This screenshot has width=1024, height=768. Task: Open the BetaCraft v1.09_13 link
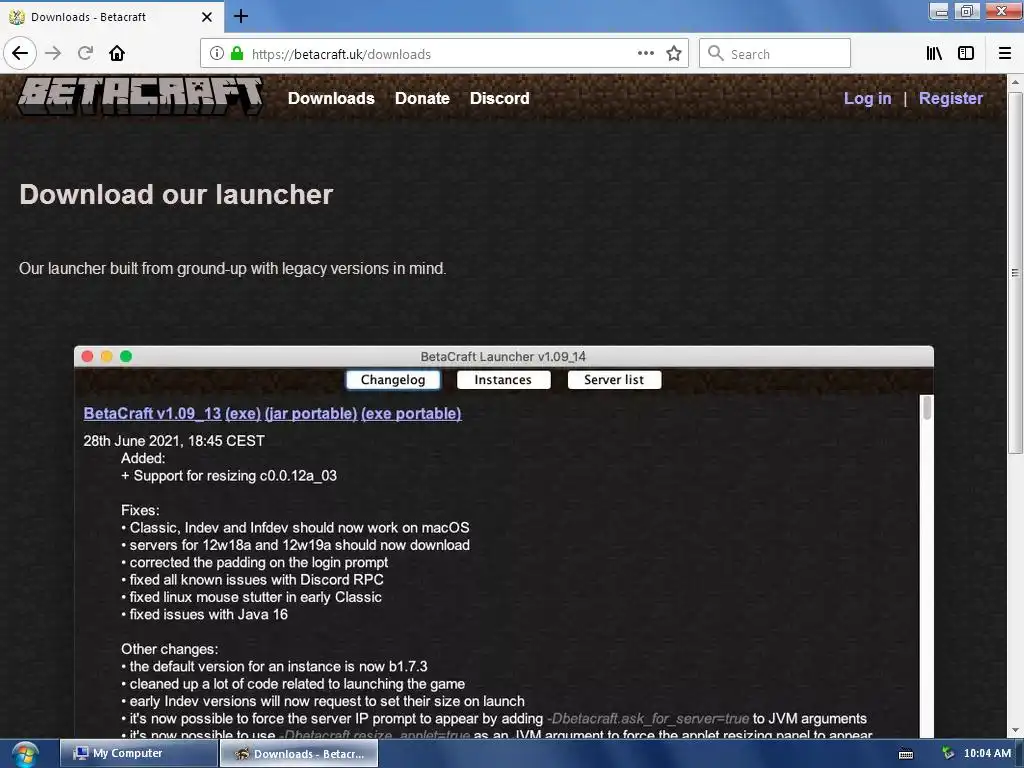click(152, 413)
